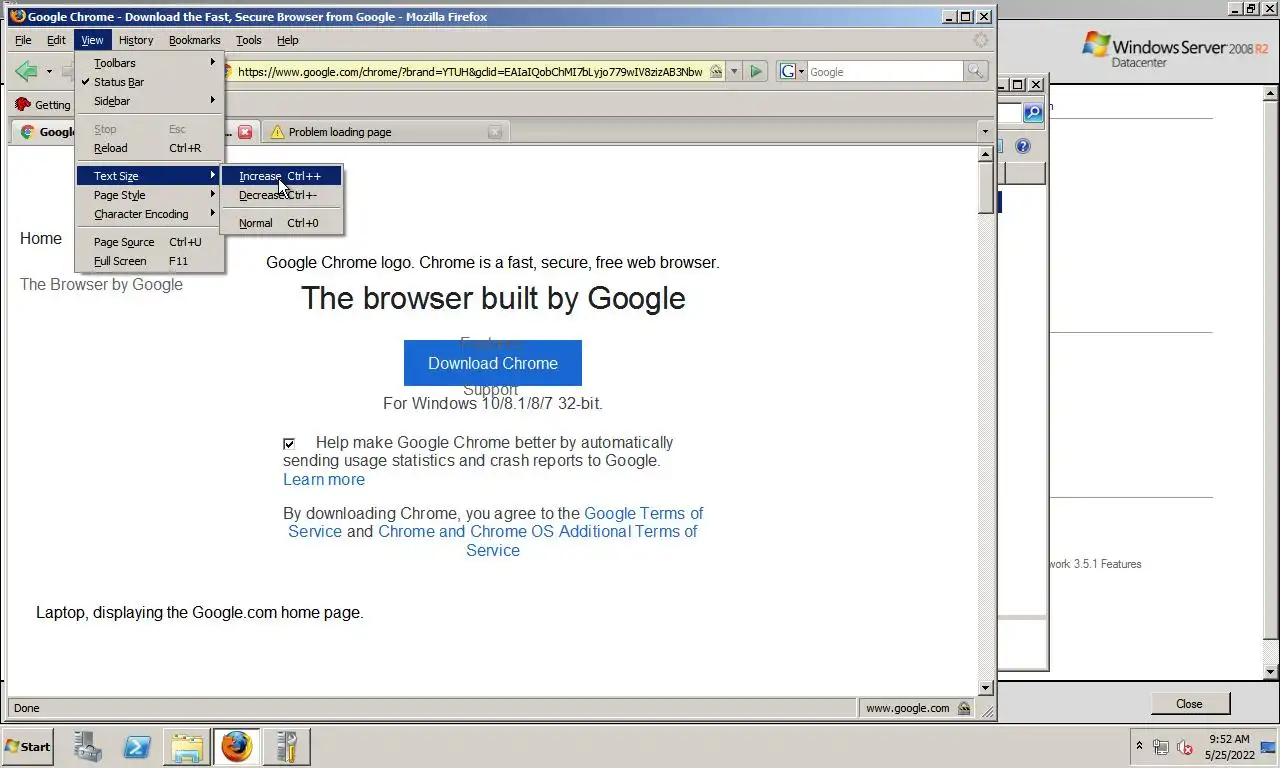Click The Browser by Google text link
This screenshot has height=768, width=1280.
pos(101,284)
